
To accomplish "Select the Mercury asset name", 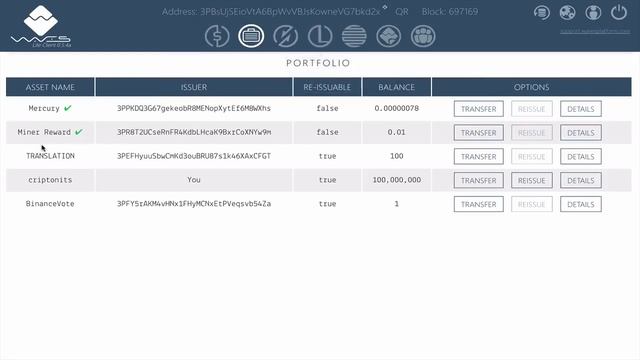I will click(44, 108).
